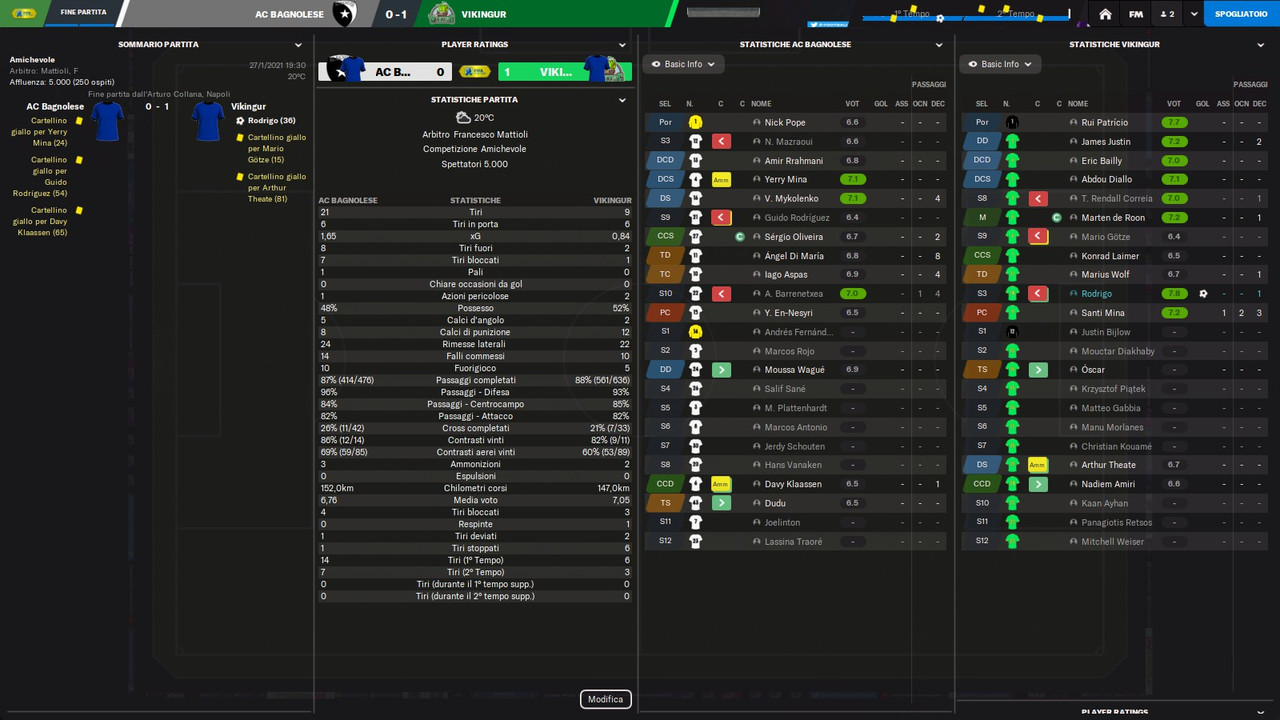Click the Passaggi completati statistic label
This screenshot has width=1280, height=720.
point(475,381)
